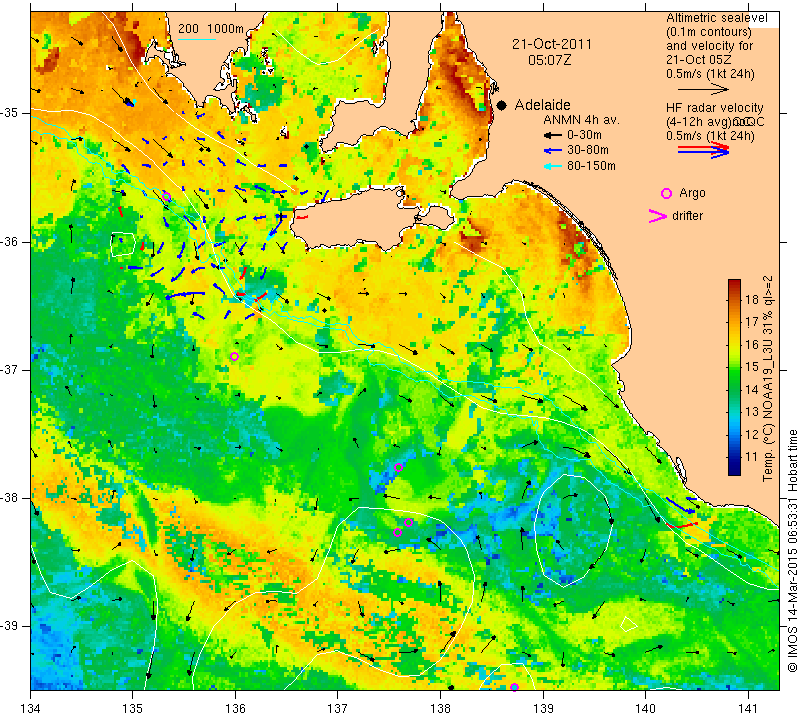Click the 80-150m depth label

[591, 166]
